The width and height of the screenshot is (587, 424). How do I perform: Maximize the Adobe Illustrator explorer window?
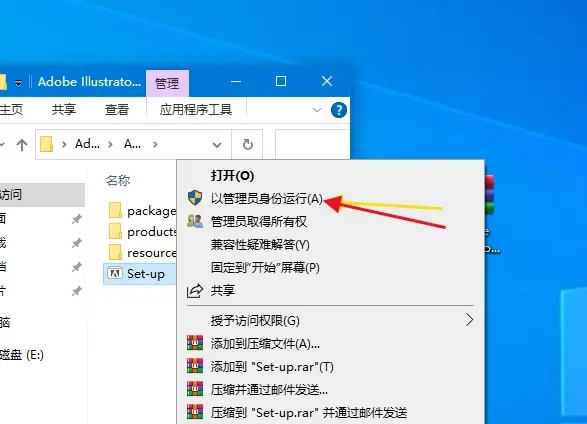pos(281,81)
